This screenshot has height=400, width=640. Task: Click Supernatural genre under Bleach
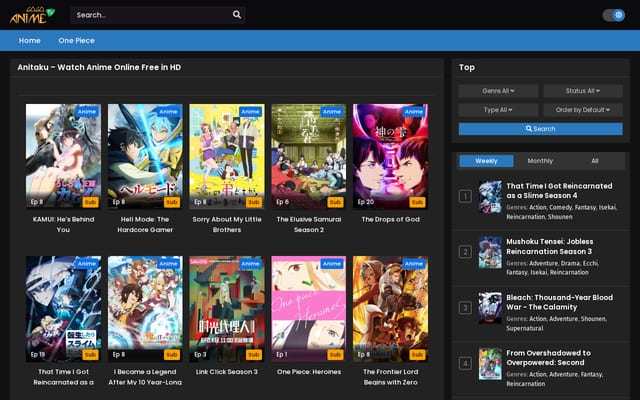point(524,328)
